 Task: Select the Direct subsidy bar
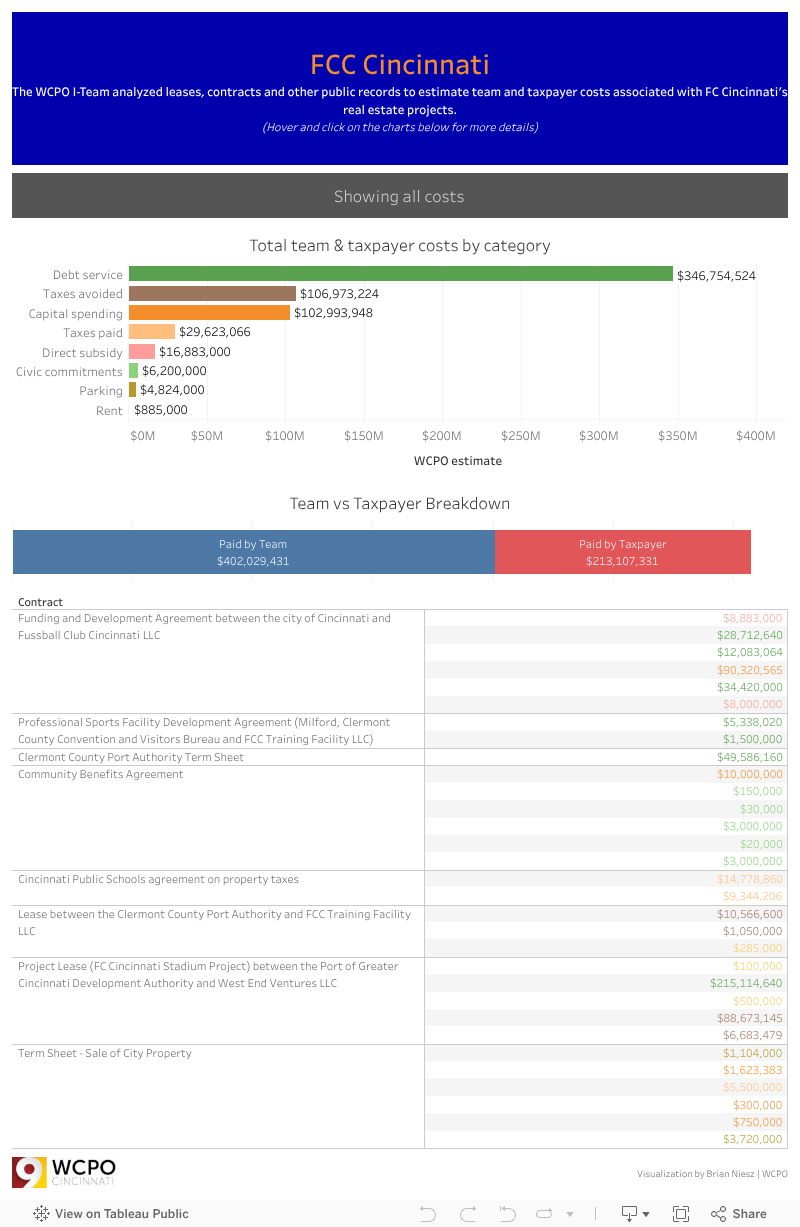(x=142, y=352)
